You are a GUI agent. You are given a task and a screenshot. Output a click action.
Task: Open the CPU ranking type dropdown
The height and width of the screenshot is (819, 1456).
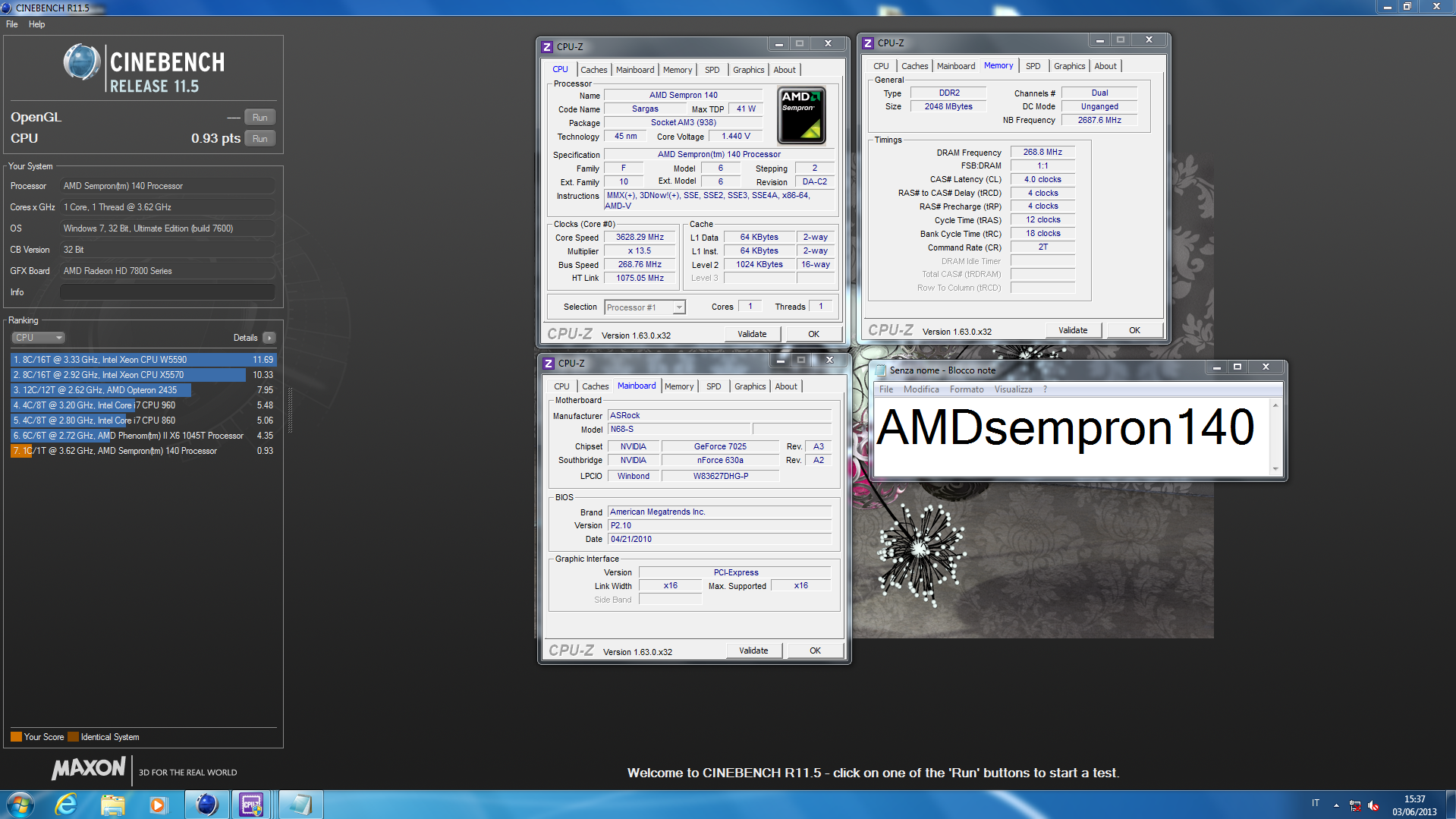click(38, 338)
